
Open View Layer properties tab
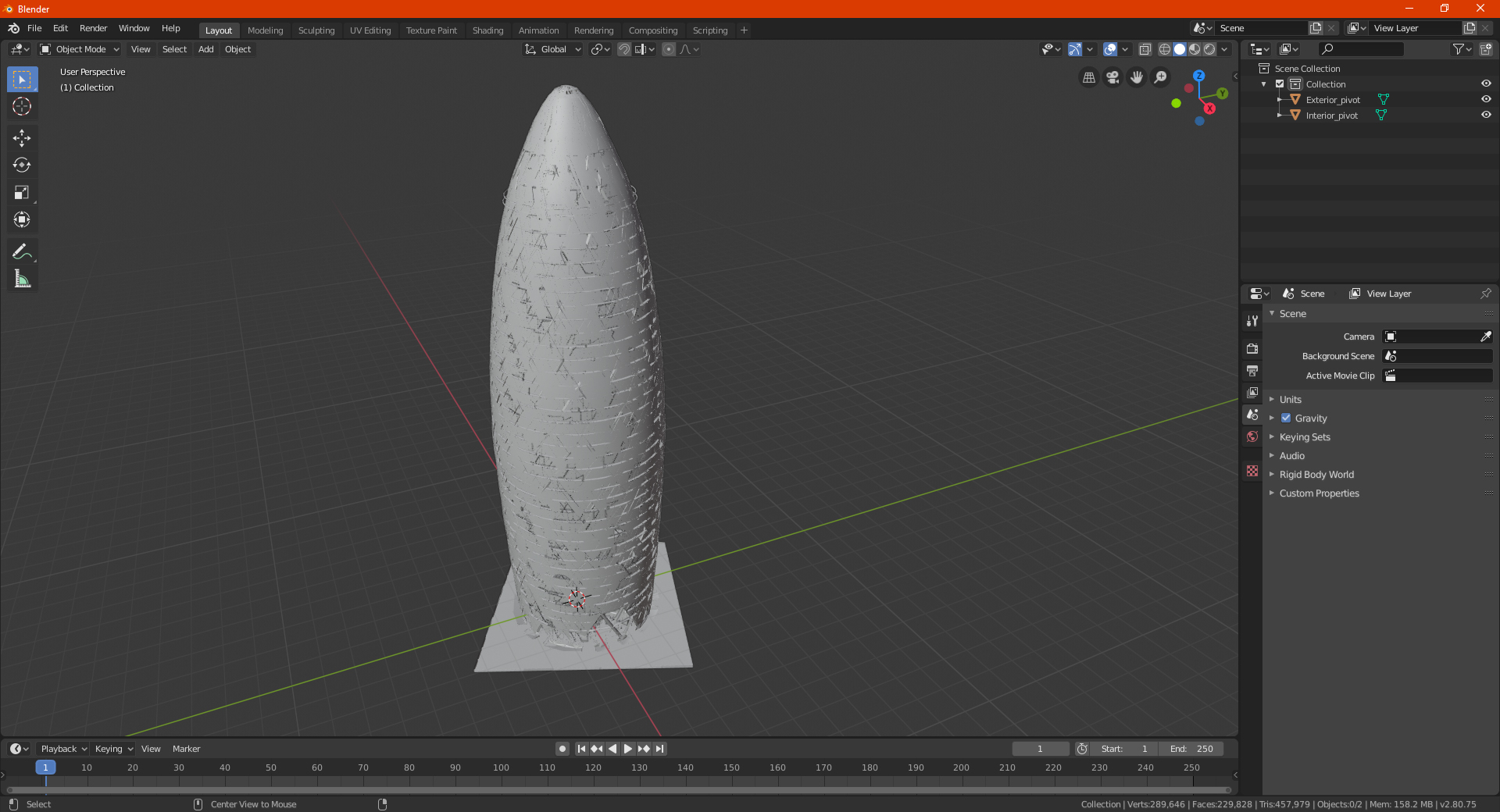(1252, 392)
